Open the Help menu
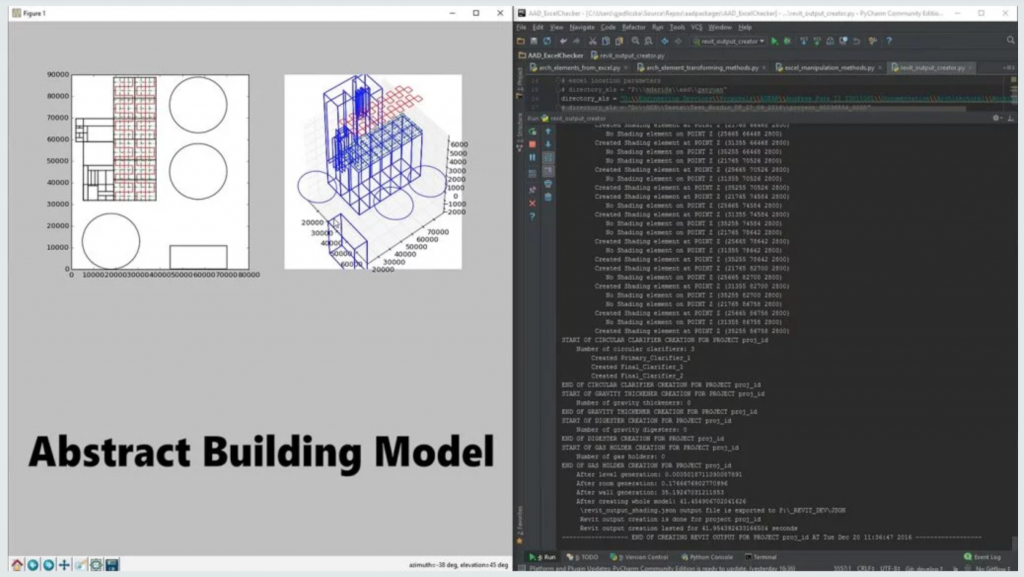The image size is (1024, 577). [x=745, y=27]
